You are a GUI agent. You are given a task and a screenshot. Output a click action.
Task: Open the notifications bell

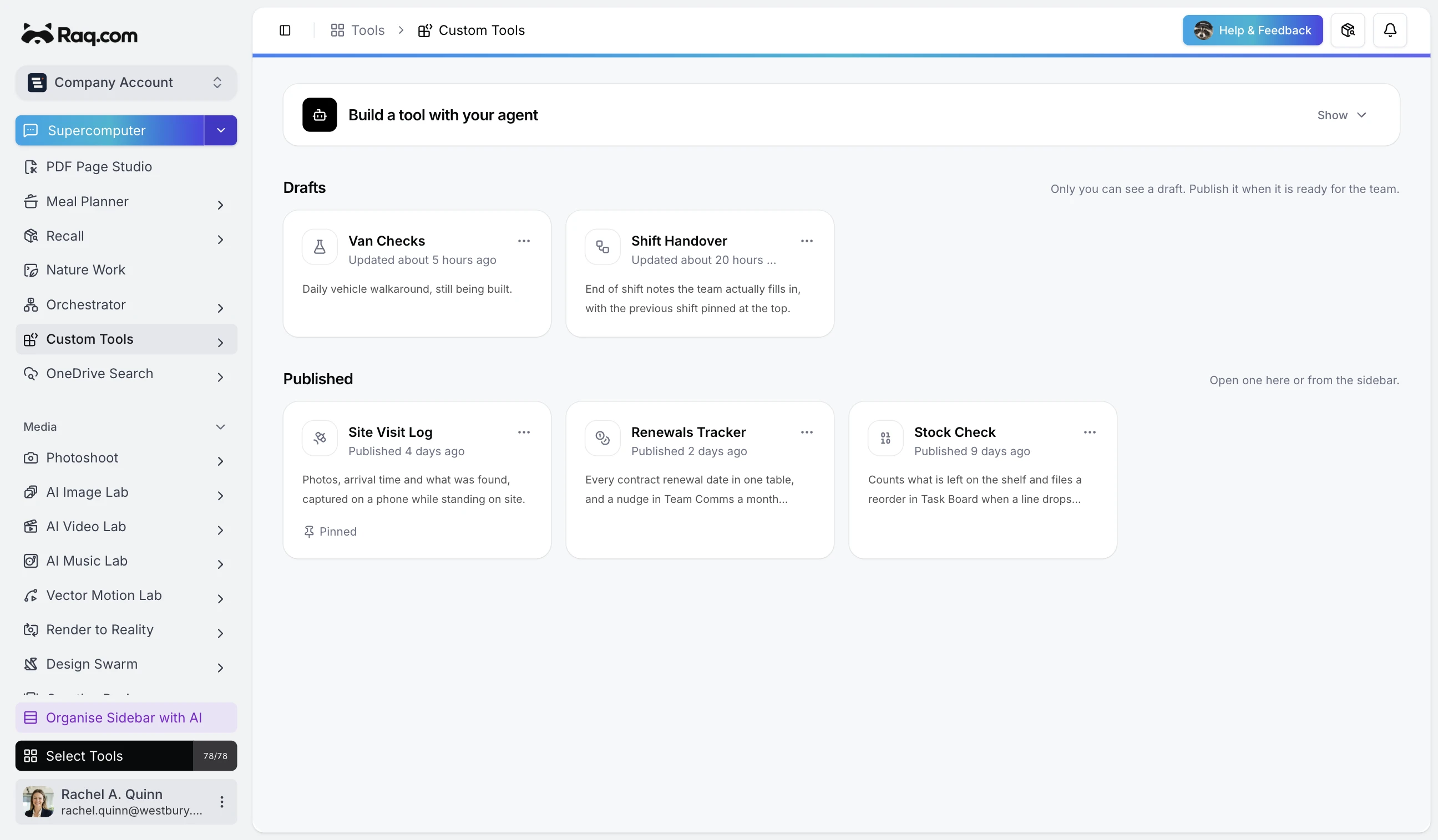(1390, 30)
